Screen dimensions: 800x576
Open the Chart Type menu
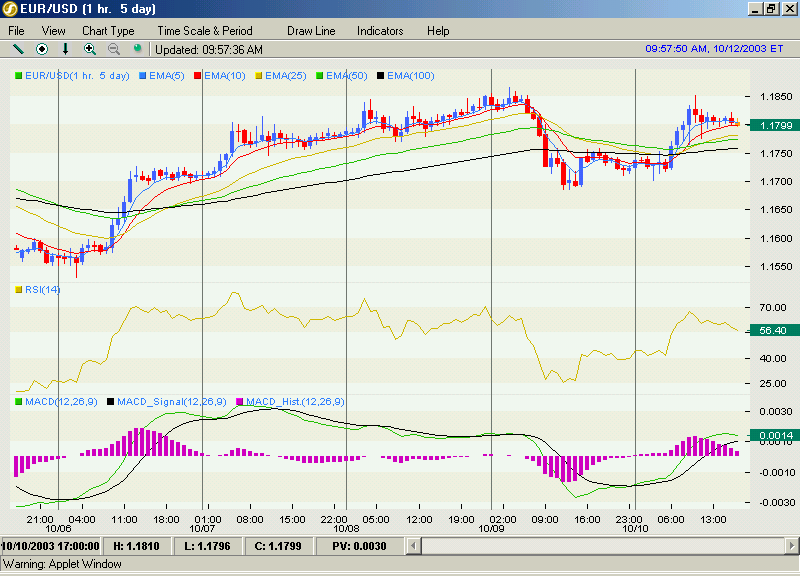[x=108, y=31]
